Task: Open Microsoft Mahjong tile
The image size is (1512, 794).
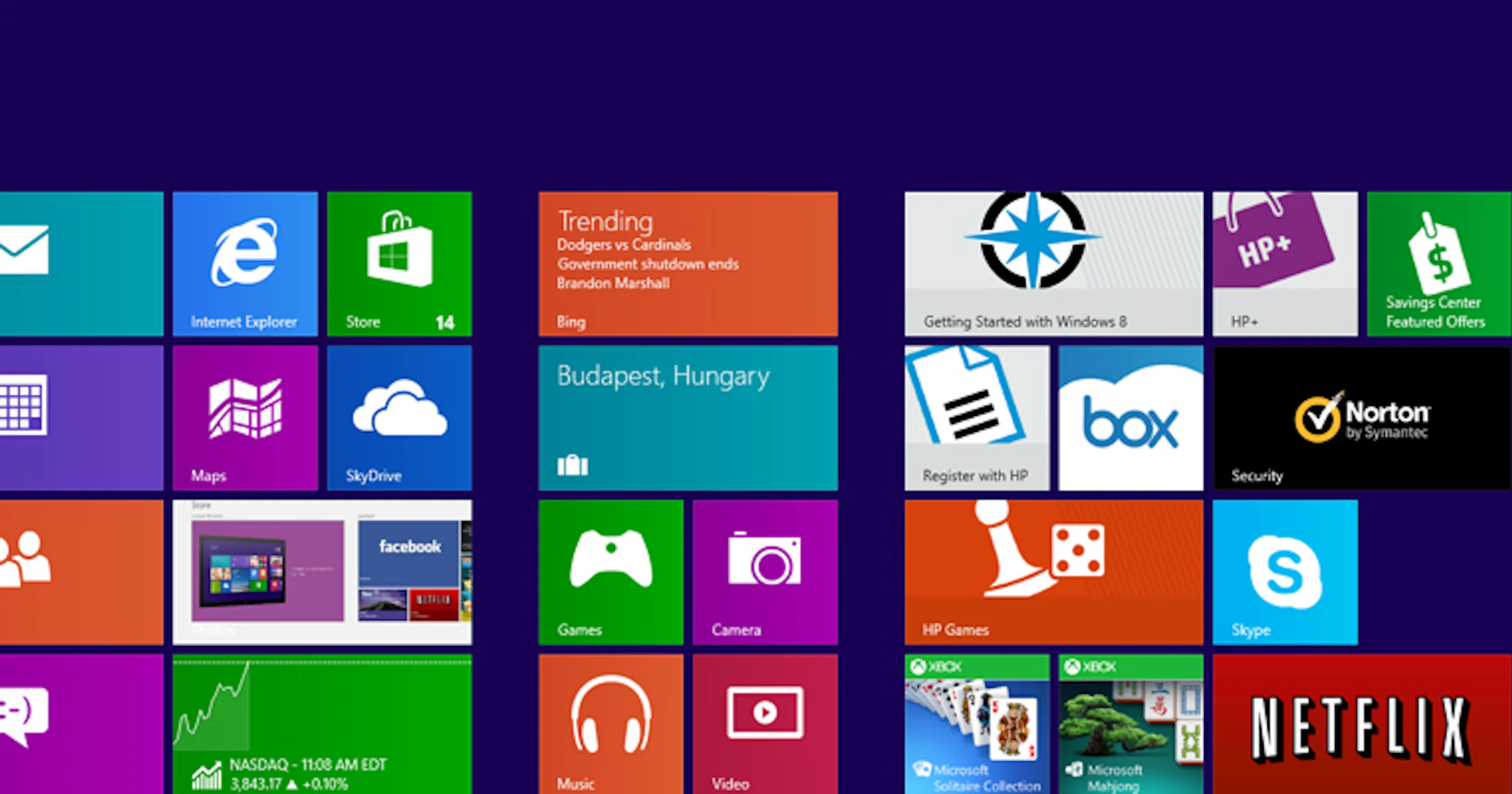Action: pos(1131,724)
